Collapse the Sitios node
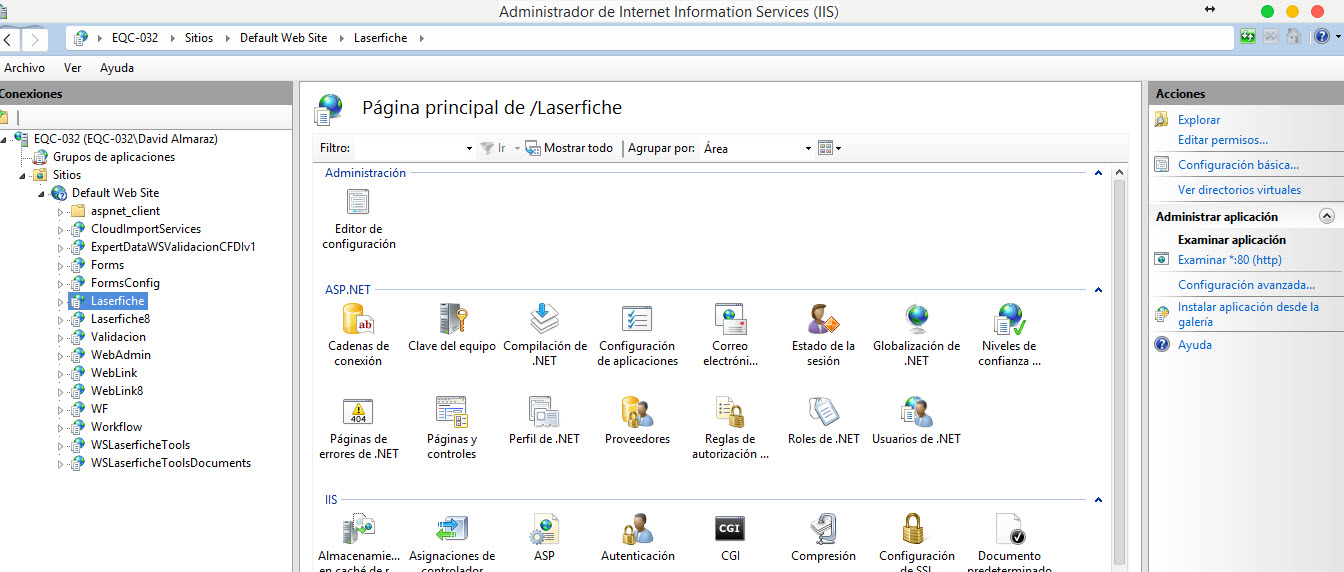The width and height of the screenshot is (1344, 572). [x=24, y=175]
